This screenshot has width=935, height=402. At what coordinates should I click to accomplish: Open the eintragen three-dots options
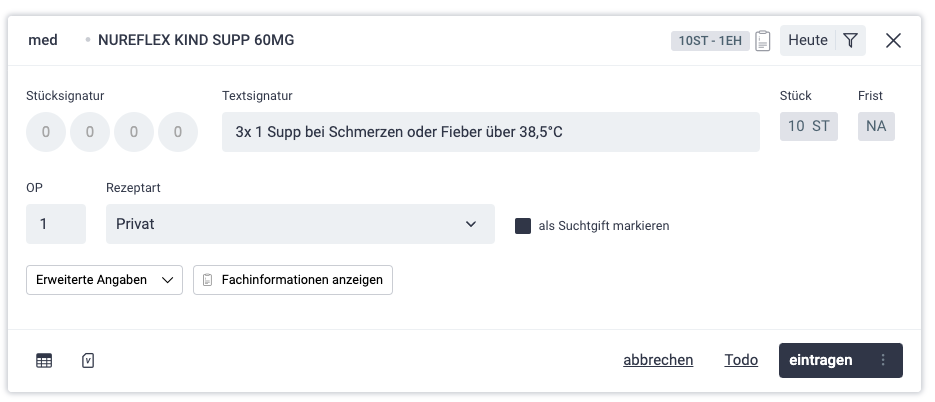[x=883, y=360]
